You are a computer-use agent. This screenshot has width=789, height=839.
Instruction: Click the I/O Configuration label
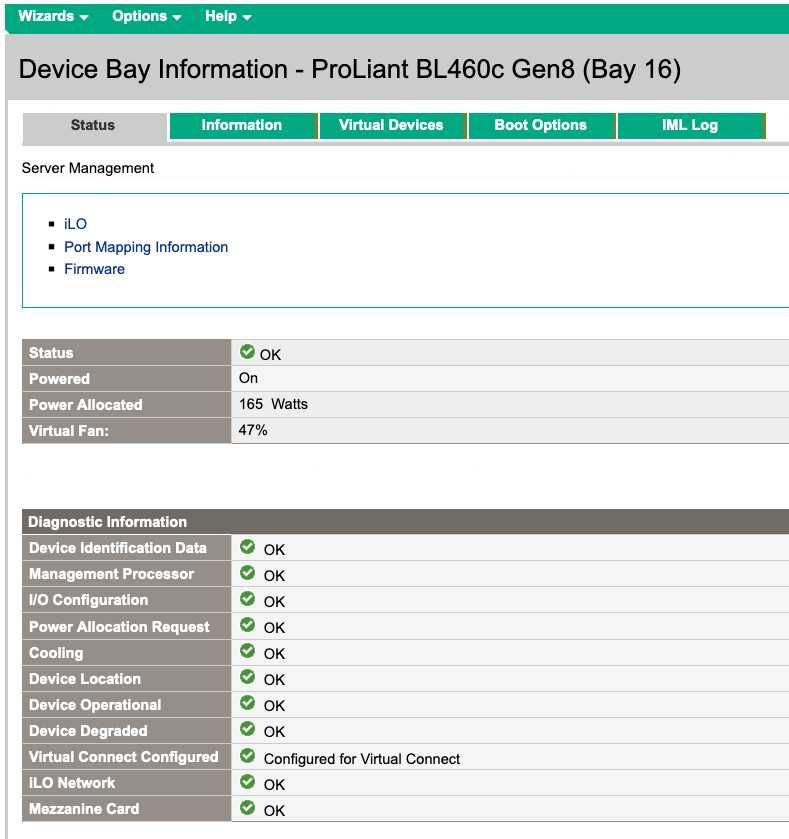pos(88,600)
